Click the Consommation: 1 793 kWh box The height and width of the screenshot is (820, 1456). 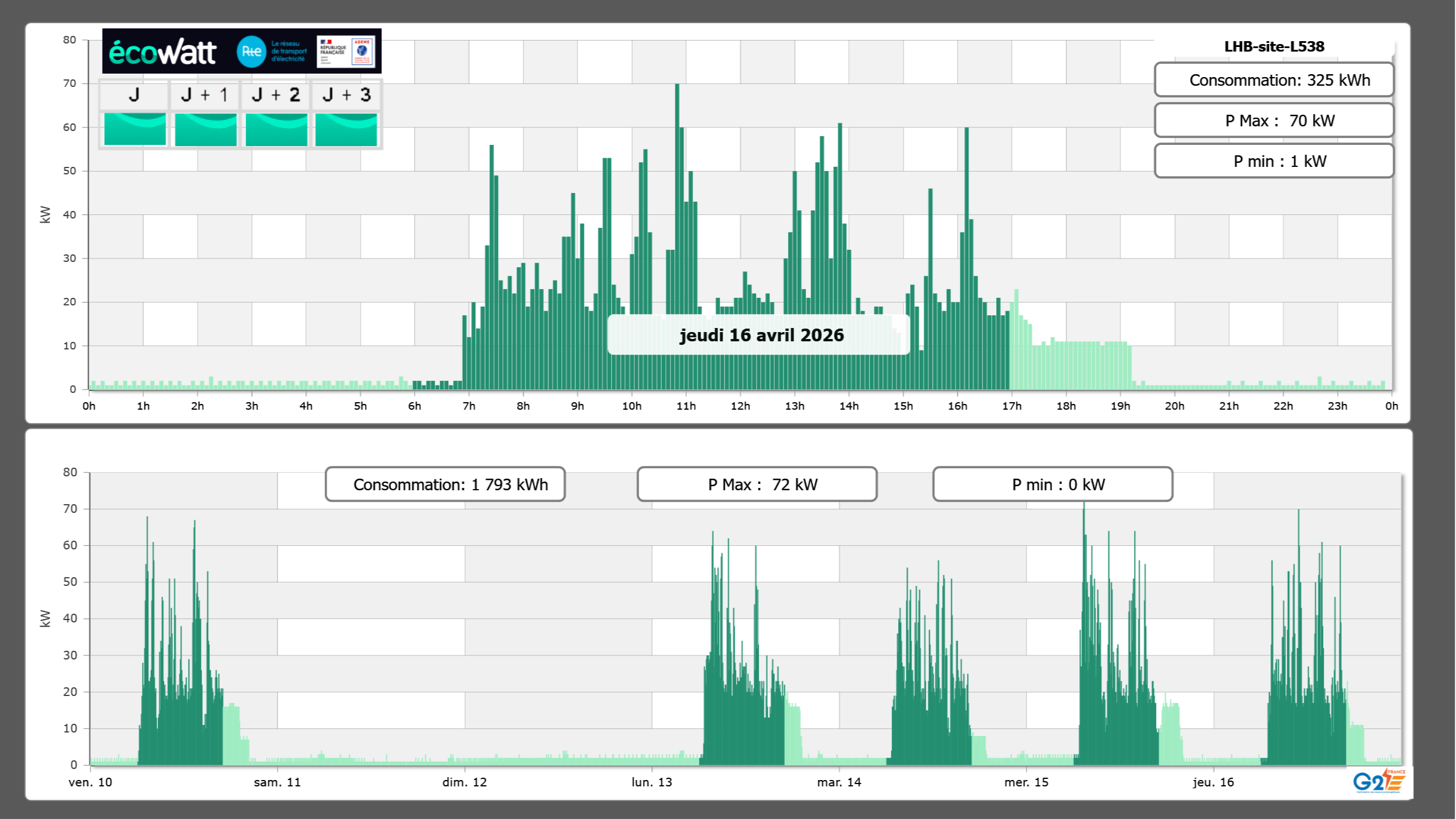pyautogui.click(x=445, y=484)
